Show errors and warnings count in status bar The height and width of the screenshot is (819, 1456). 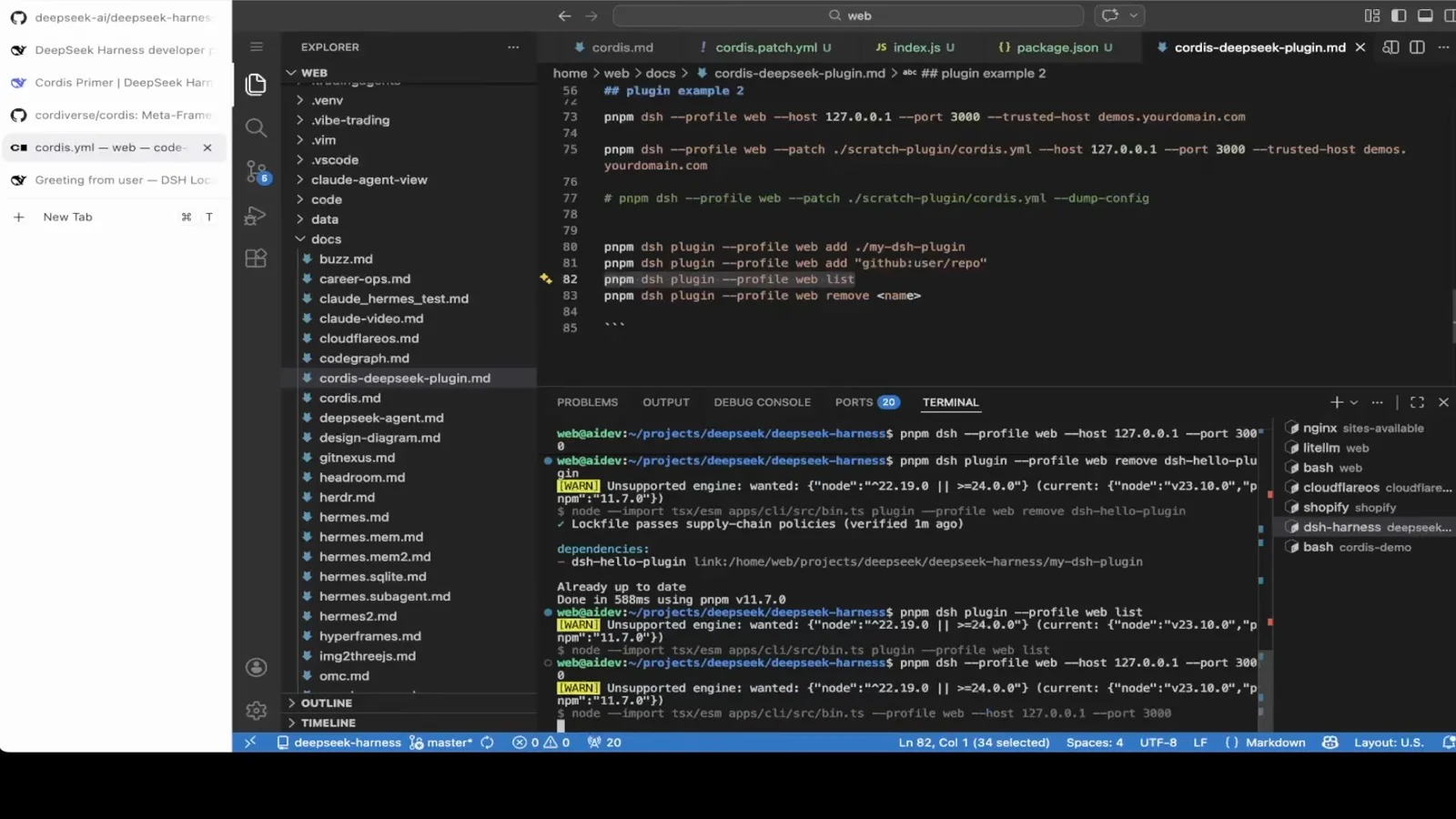pyautogui.click(x=541, y=743)
